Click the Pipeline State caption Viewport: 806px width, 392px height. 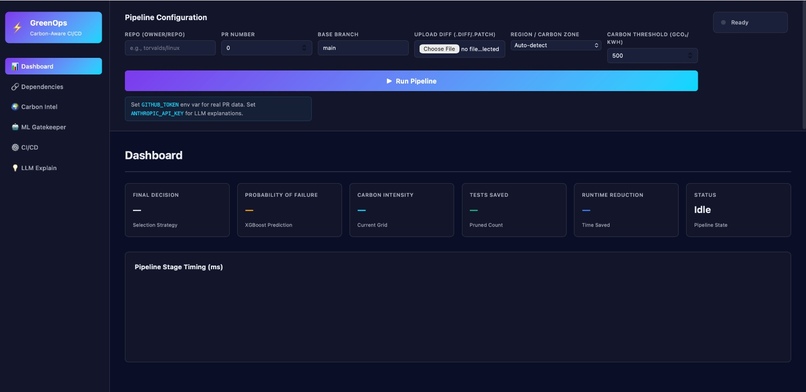(x=712, y=225)
